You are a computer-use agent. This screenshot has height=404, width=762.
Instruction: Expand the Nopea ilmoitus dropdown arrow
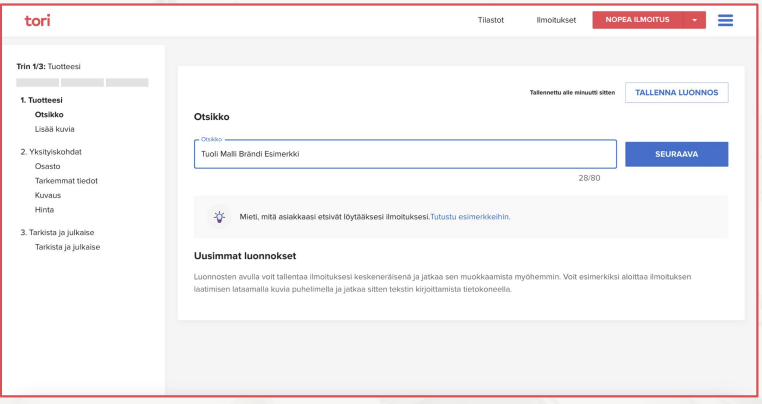(694, 20)
